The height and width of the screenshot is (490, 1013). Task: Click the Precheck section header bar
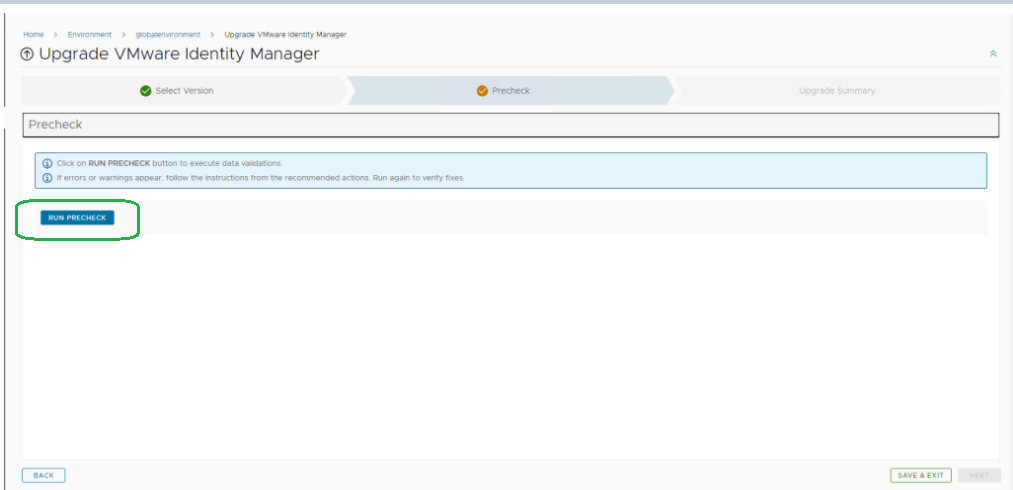tap(510, 125)
